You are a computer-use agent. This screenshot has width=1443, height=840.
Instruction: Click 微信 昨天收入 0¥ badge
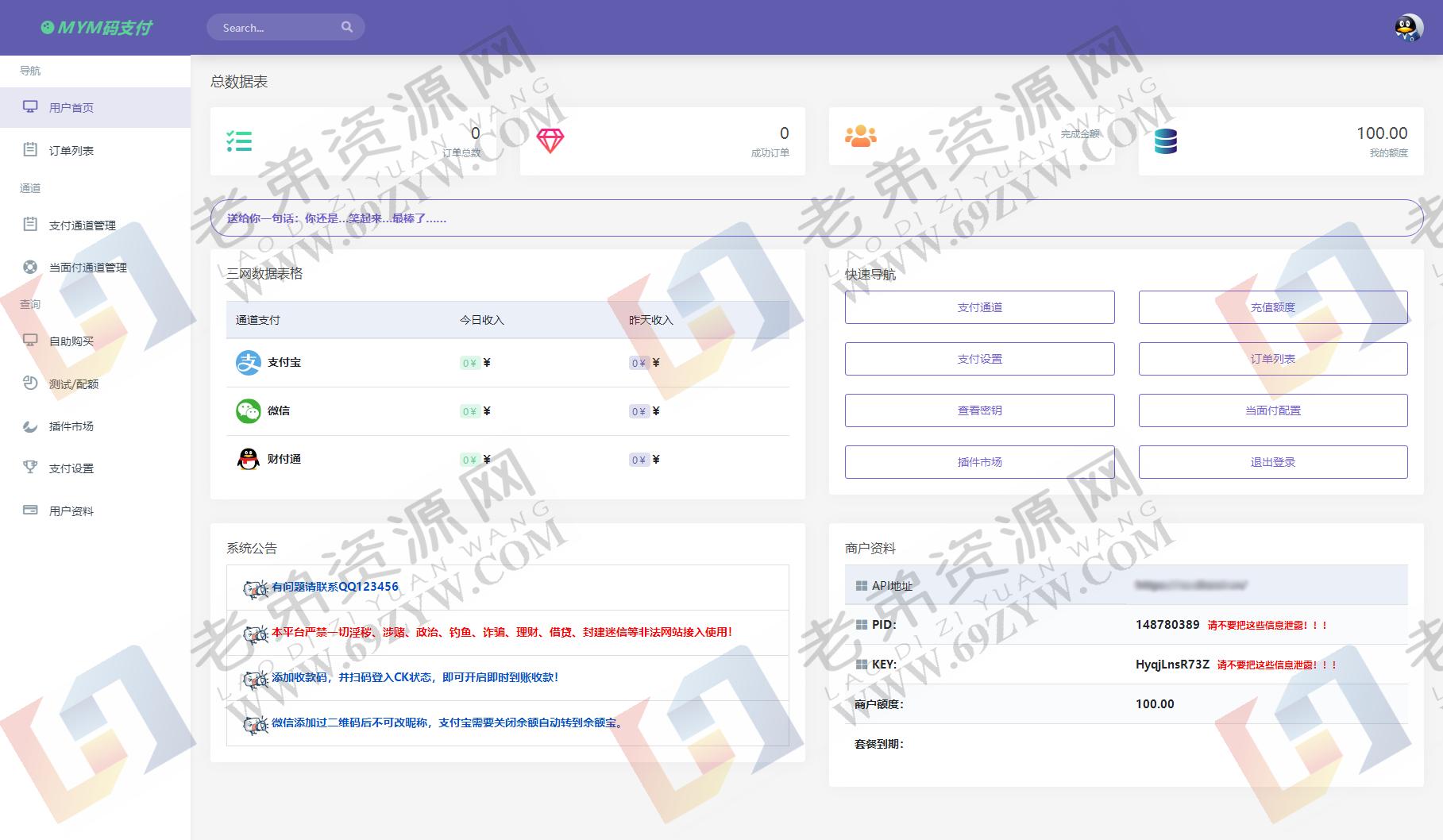tap(639, 411)
